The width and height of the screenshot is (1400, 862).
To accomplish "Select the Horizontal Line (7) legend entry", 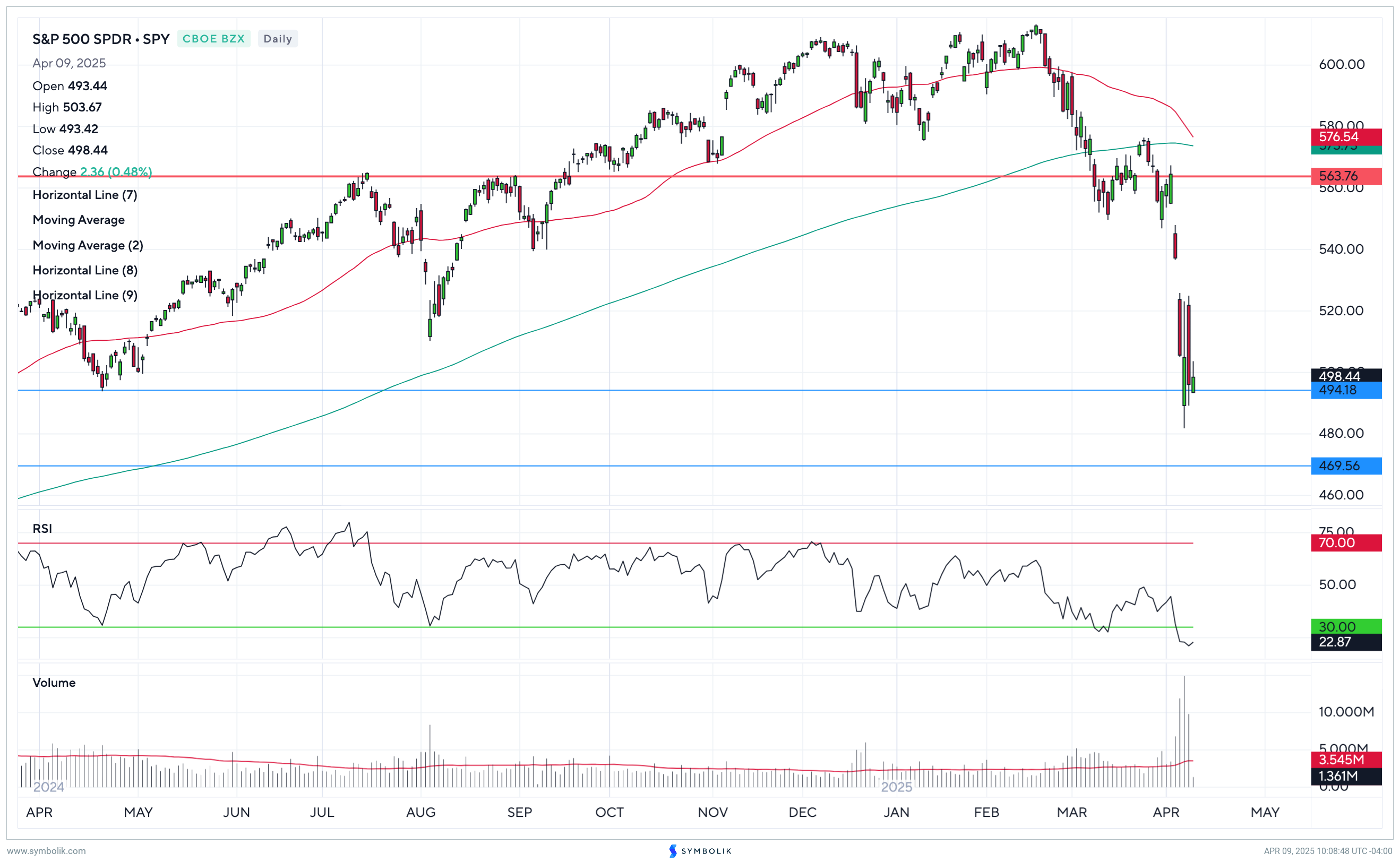I will click(x=85, y=195).
